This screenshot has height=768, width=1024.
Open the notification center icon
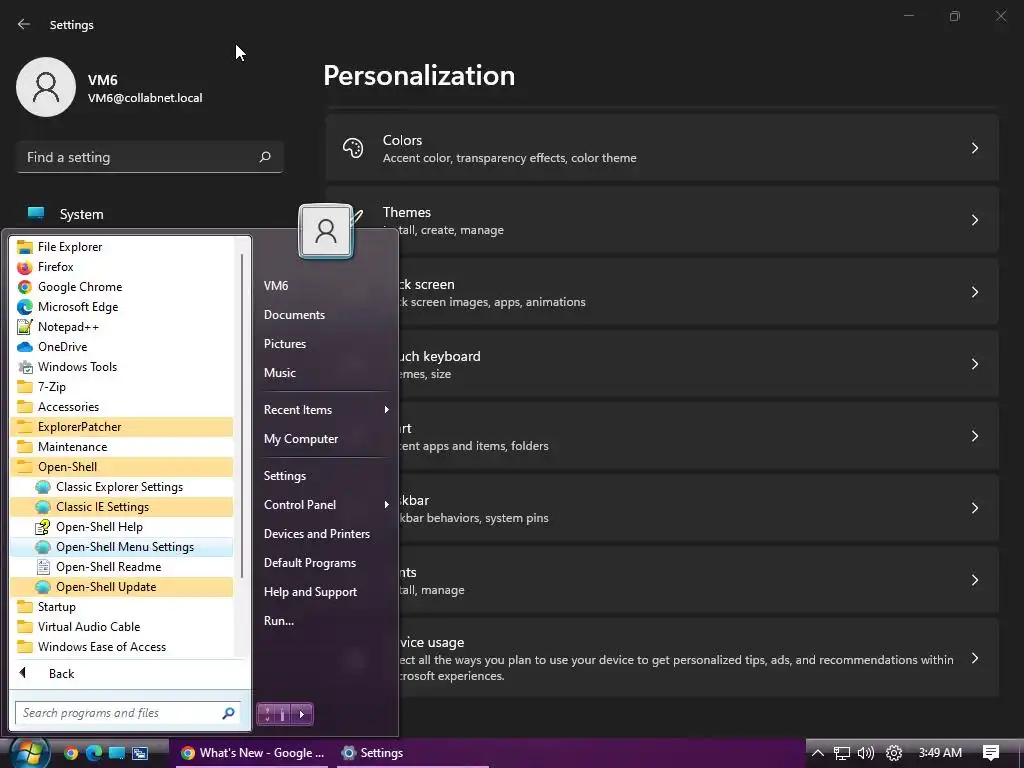coord(991,752)
